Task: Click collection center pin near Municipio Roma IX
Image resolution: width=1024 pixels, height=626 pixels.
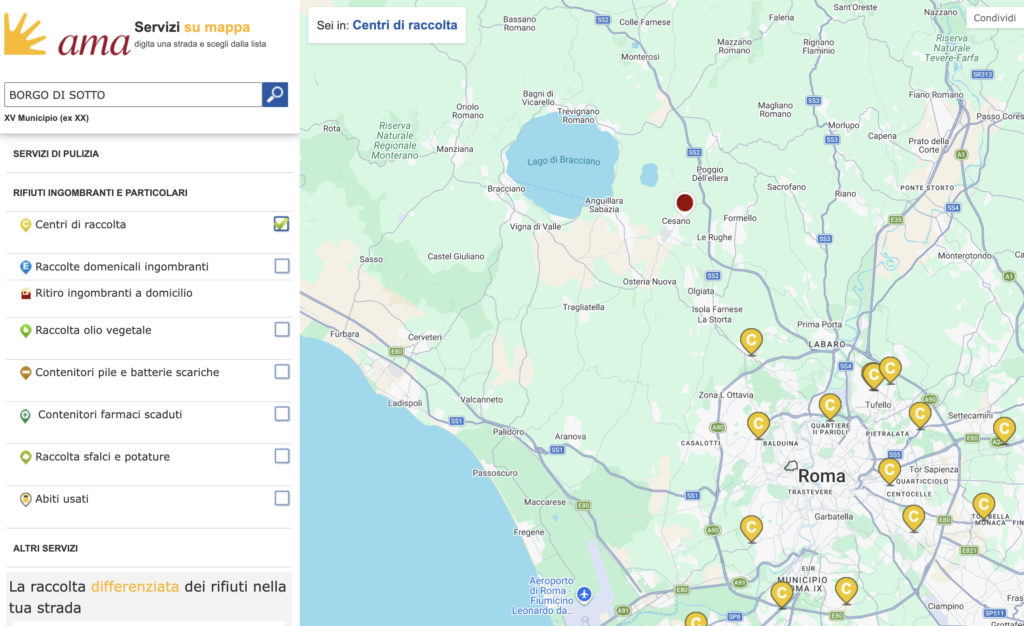Action: (782, 594)
